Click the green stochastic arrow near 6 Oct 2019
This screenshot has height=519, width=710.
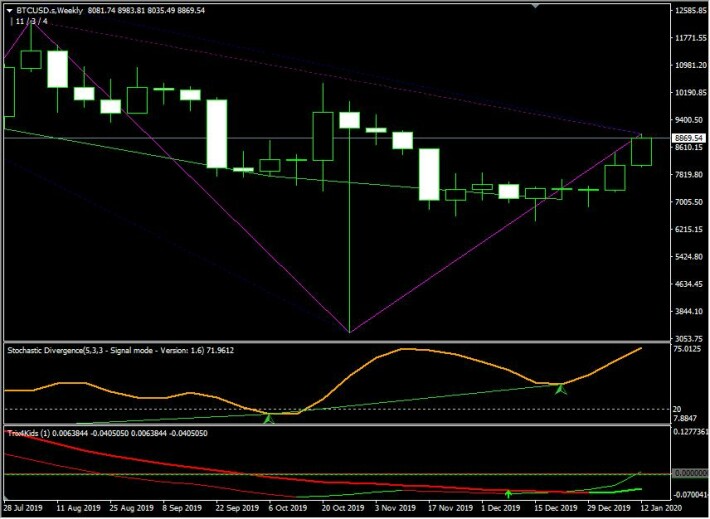click(x=269, y=419)
